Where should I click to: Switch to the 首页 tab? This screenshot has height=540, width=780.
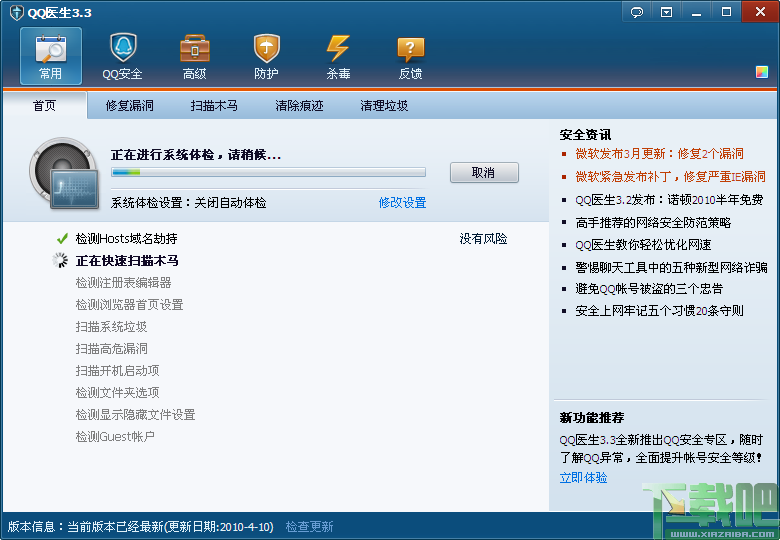pos(45,105)
